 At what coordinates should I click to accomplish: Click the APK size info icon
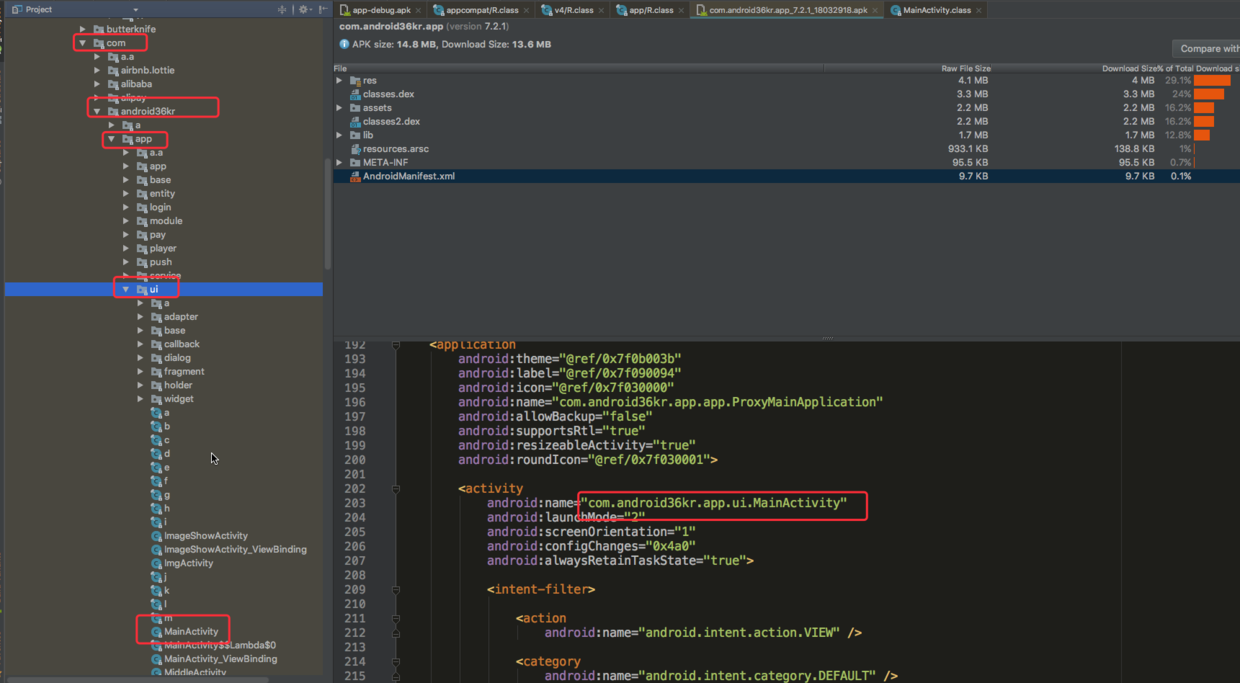344,45
